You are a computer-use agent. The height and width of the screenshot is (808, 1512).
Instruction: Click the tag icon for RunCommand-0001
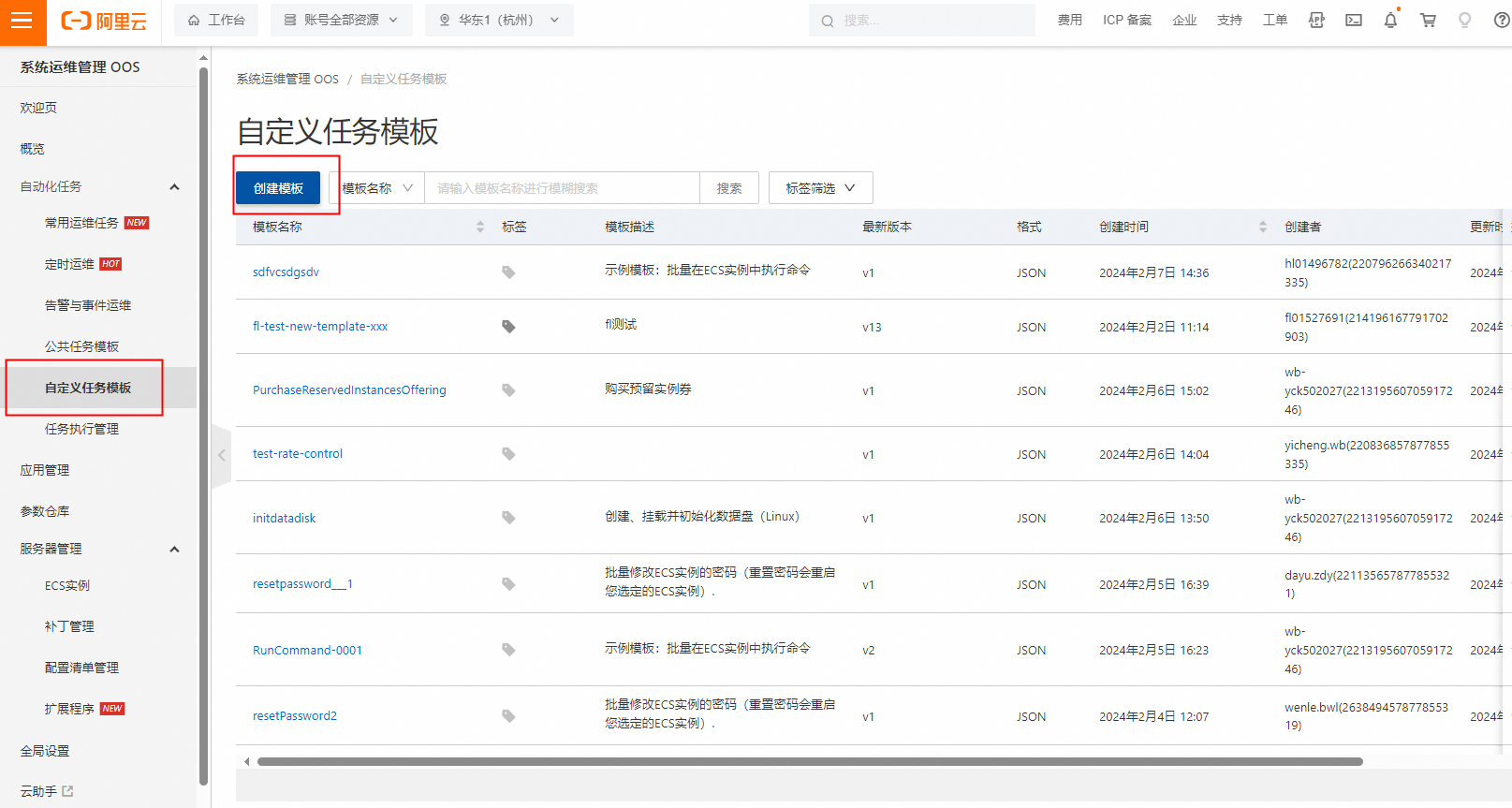point(508,650)
